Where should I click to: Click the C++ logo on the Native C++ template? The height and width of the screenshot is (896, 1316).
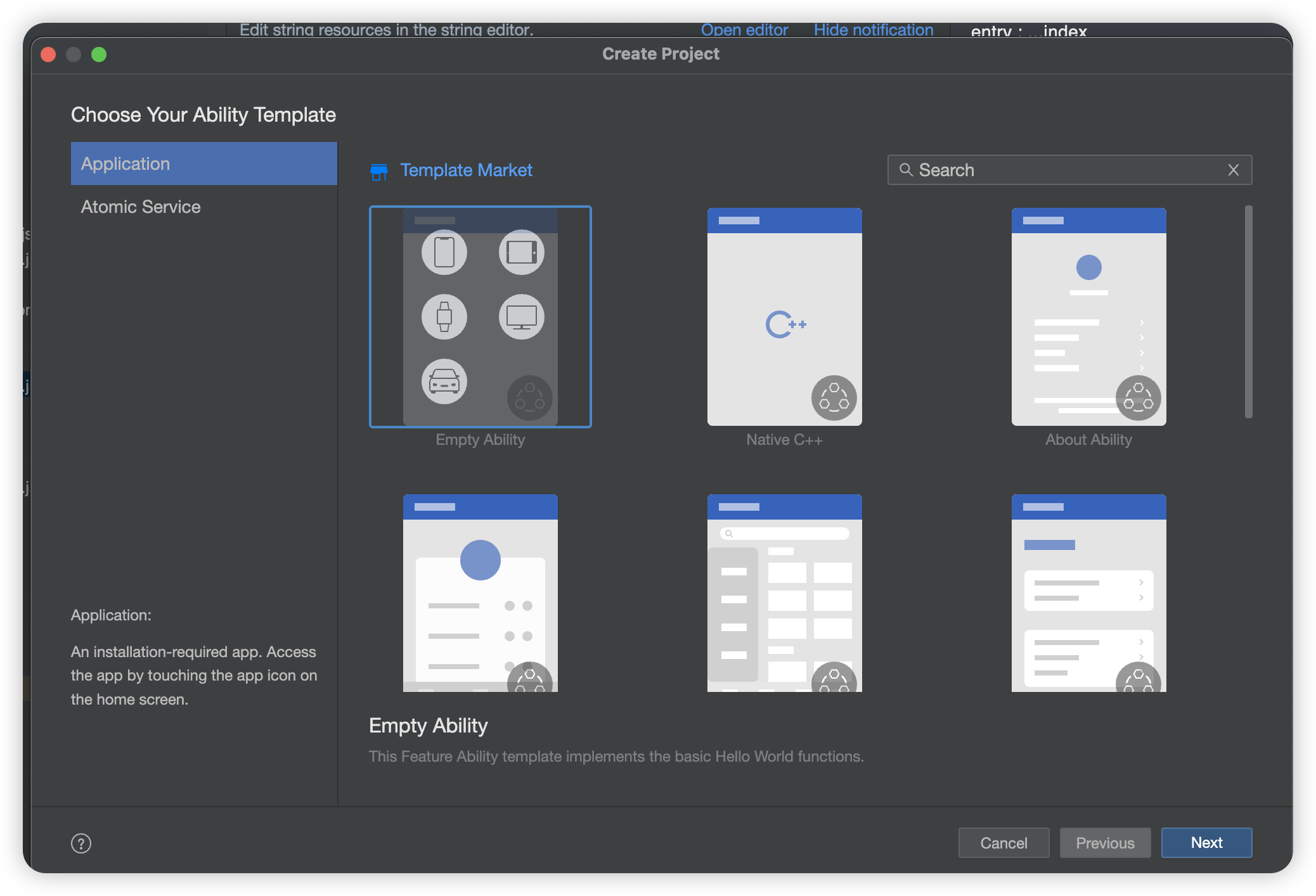(x=785, y=324)
